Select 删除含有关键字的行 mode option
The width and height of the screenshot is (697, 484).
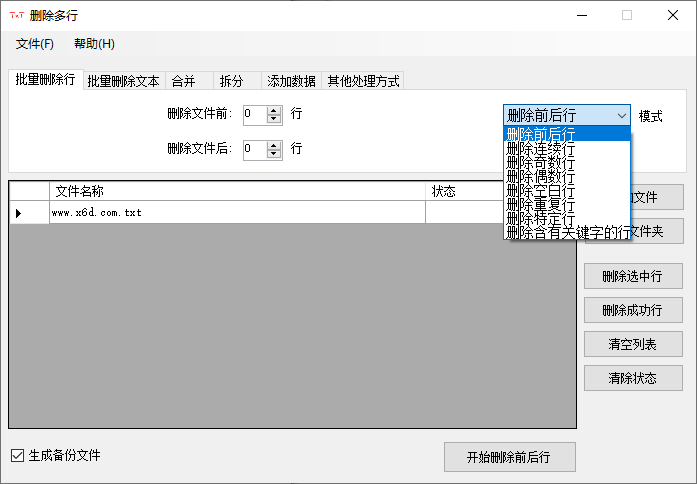[568, 232]
